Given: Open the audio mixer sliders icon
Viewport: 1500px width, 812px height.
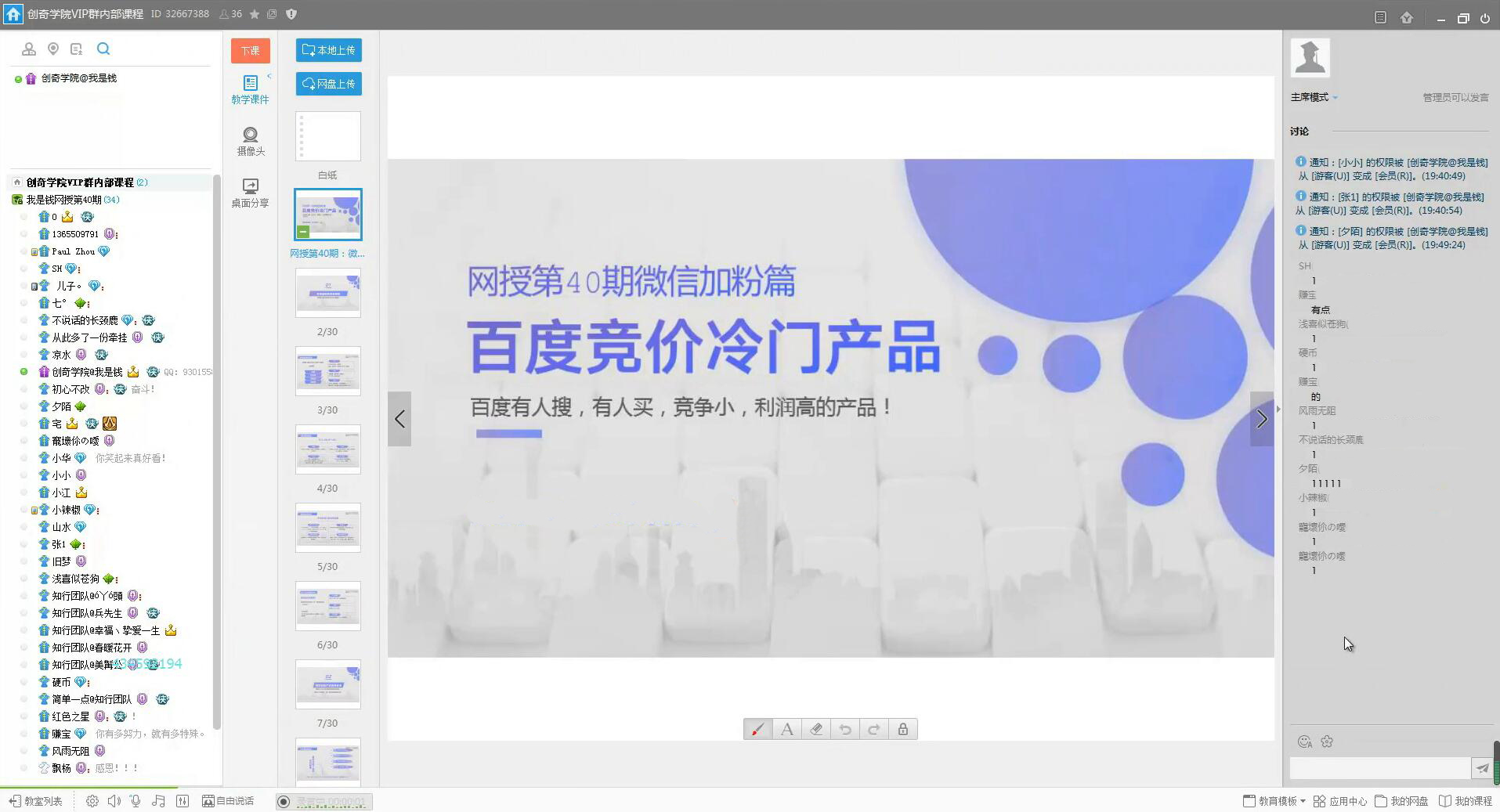Looking at the screenshot, I should (183, 801).
